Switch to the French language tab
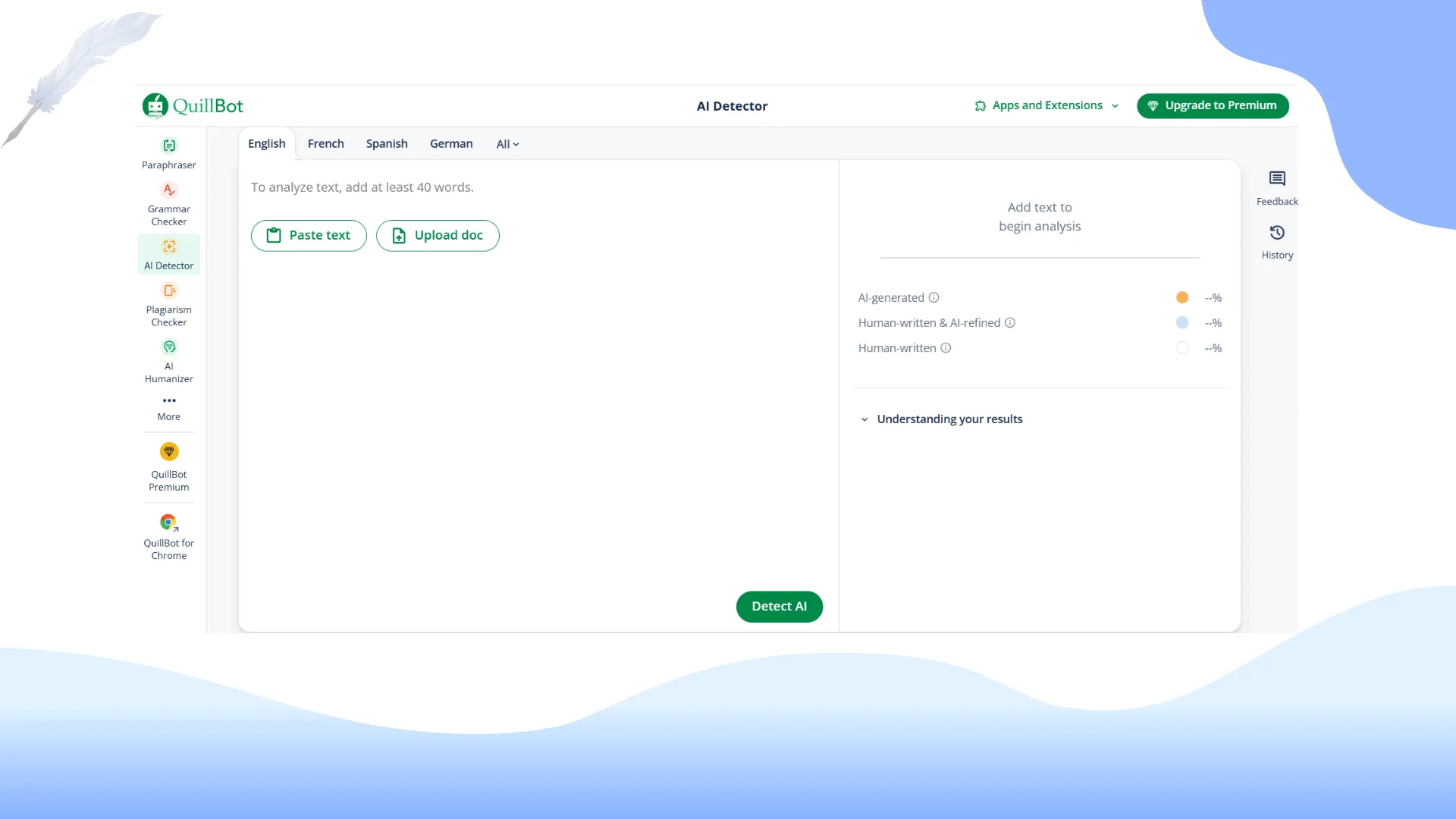1456x819 pixels. pos(325,143)
